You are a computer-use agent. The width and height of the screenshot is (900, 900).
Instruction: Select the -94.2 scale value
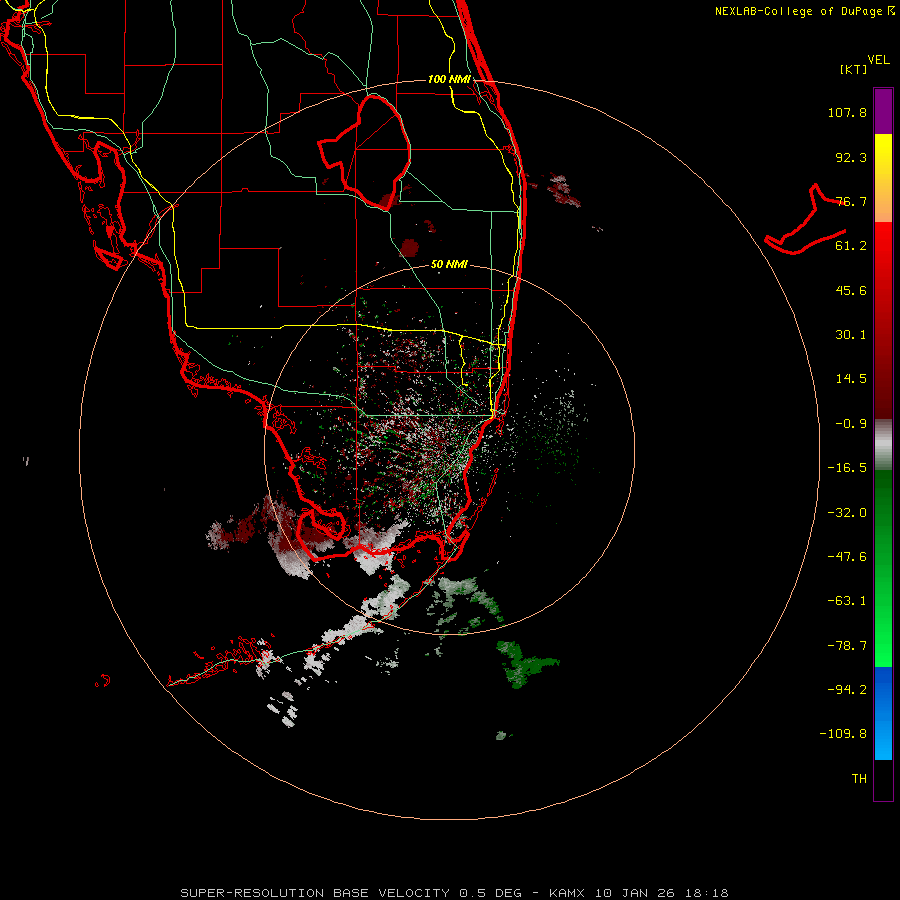(847, 689)
